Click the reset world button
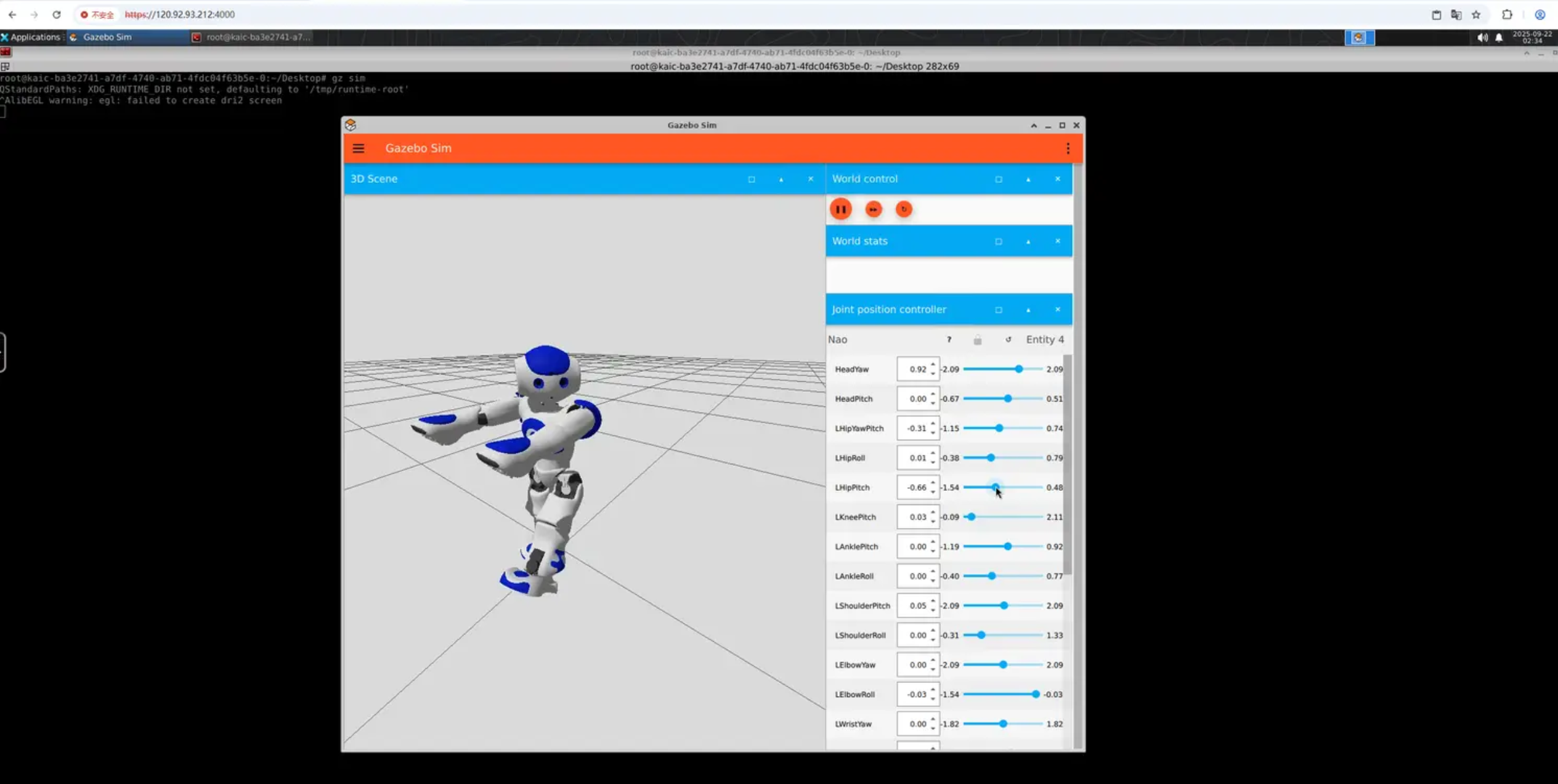The height and width of the screenshot is (784, 1558). 903,209
